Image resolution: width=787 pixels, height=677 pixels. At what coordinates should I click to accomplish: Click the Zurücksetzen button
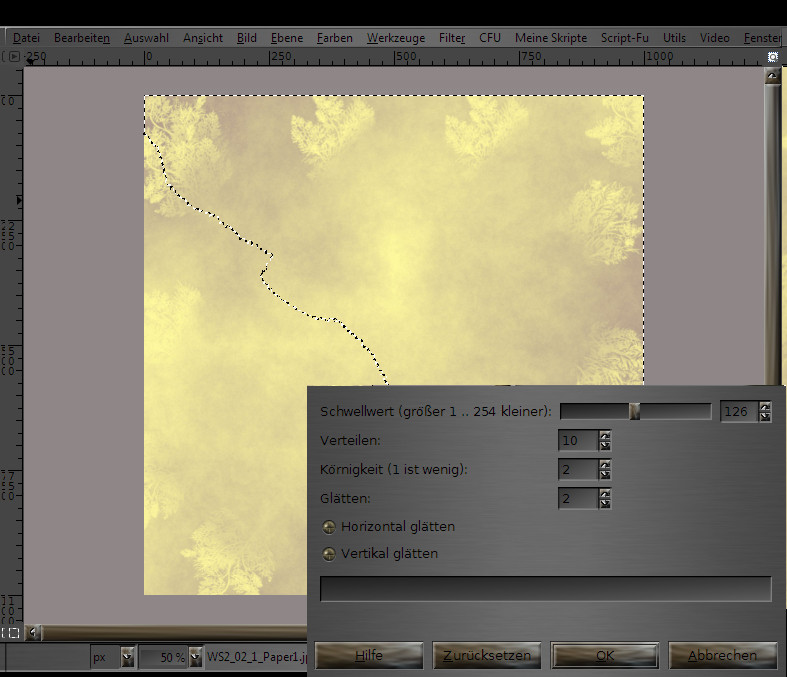[x=487, y=656]
